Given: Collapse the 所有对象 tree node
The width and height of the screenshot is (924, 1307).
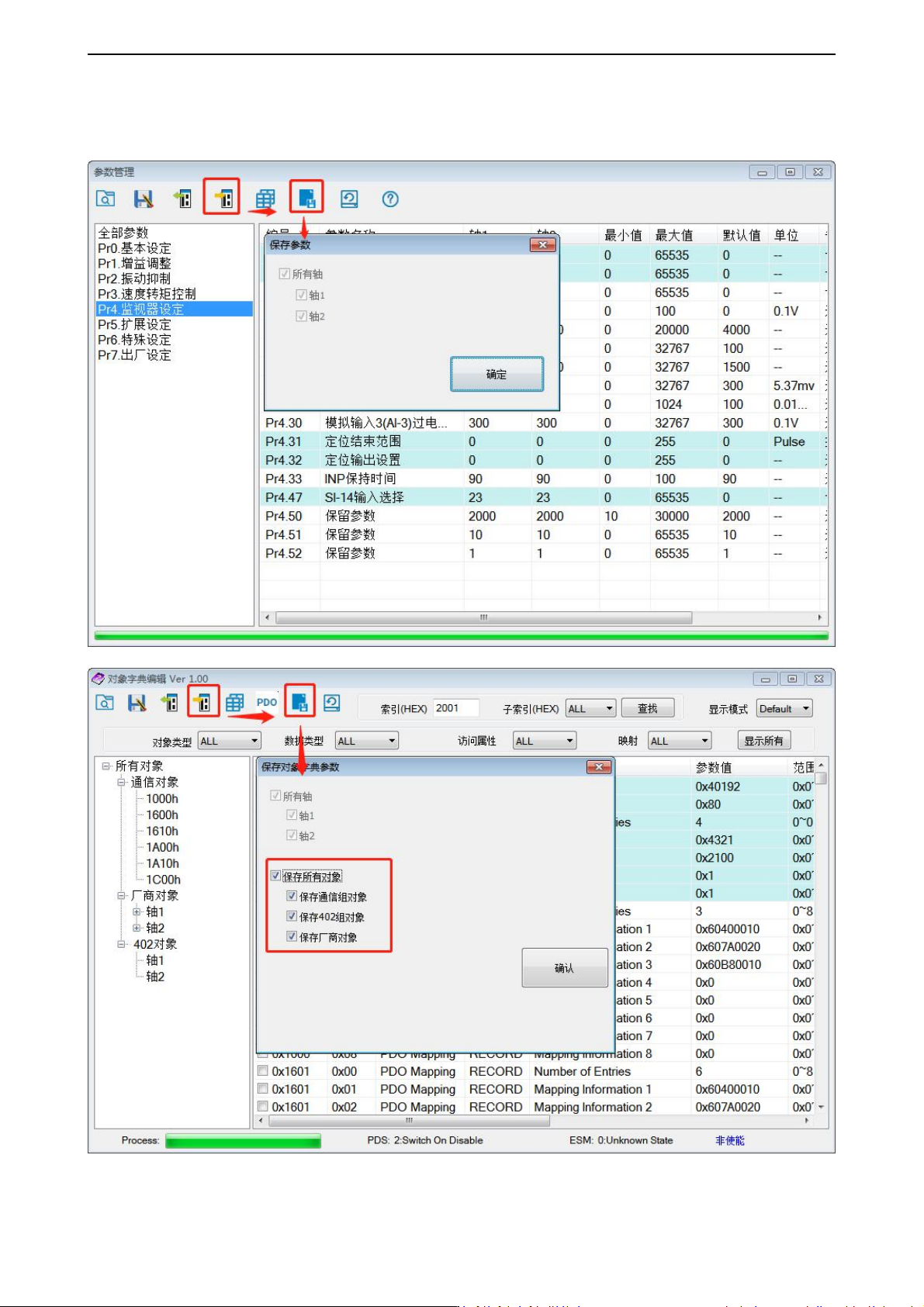Looking at the screenshot, I should (x=106, y=766).
